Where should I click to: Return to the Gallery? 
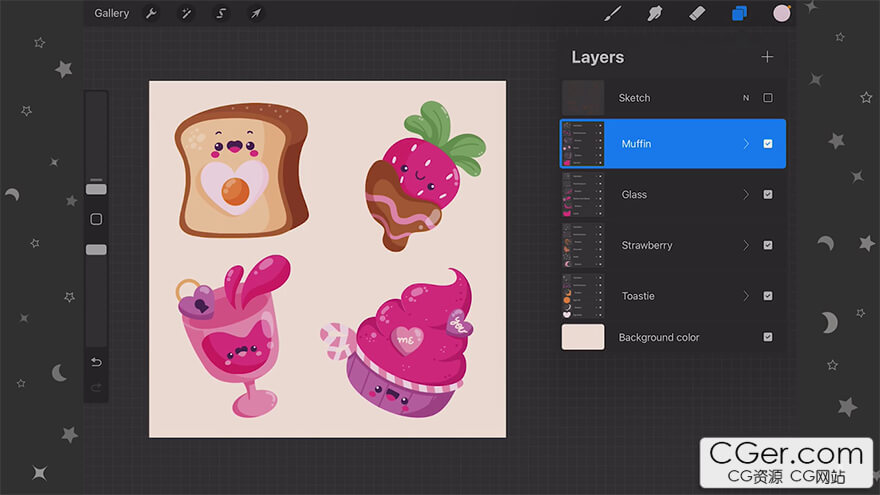pos(112,14)
